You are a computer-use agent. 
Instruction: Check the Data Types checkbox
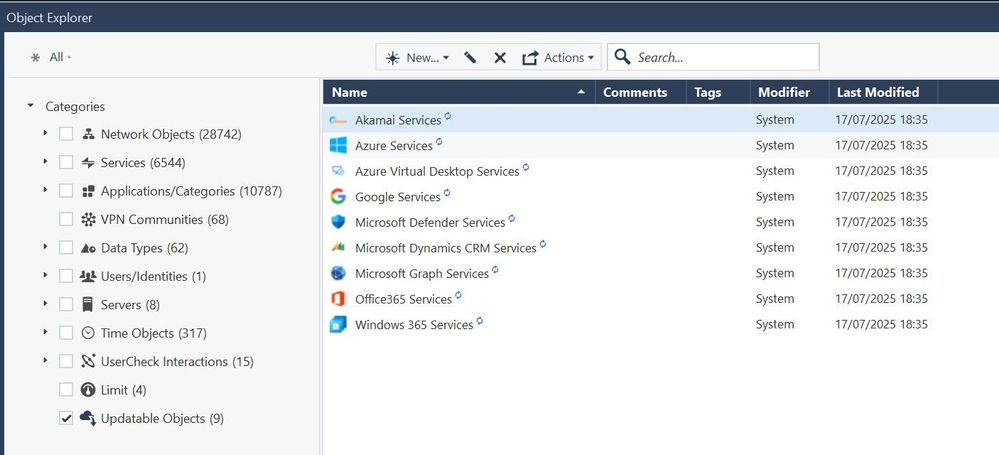point(66,247)
